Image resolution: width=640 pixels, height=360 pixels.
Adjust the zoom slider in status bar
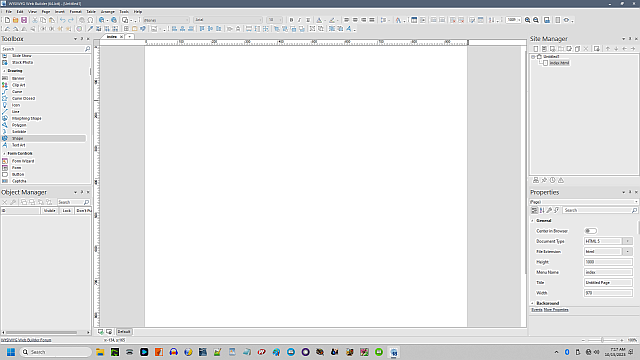[x=602, y=340]
